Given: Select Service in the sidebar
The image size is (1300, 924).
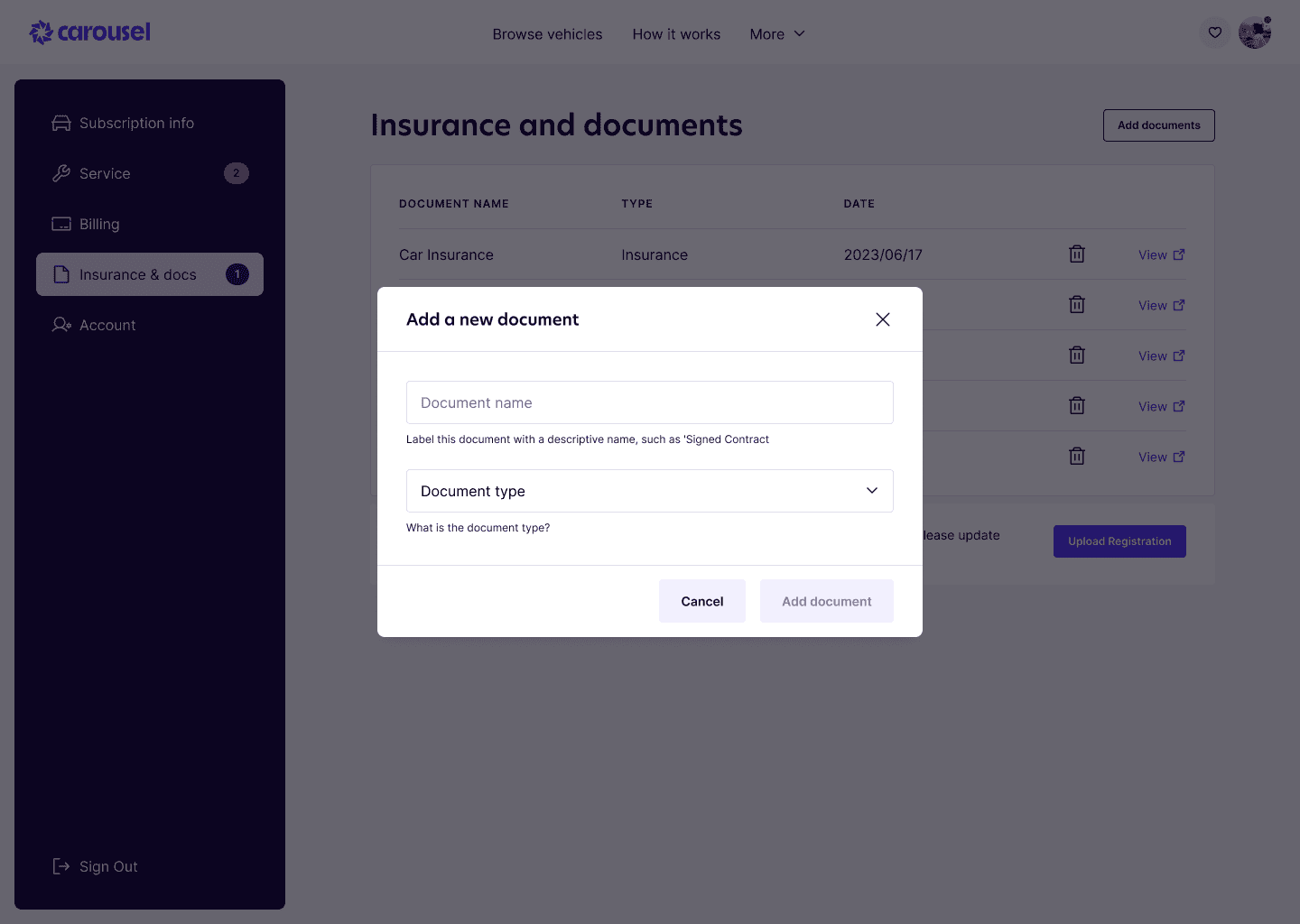Looking at the screenshot, I should click(105, 173).
